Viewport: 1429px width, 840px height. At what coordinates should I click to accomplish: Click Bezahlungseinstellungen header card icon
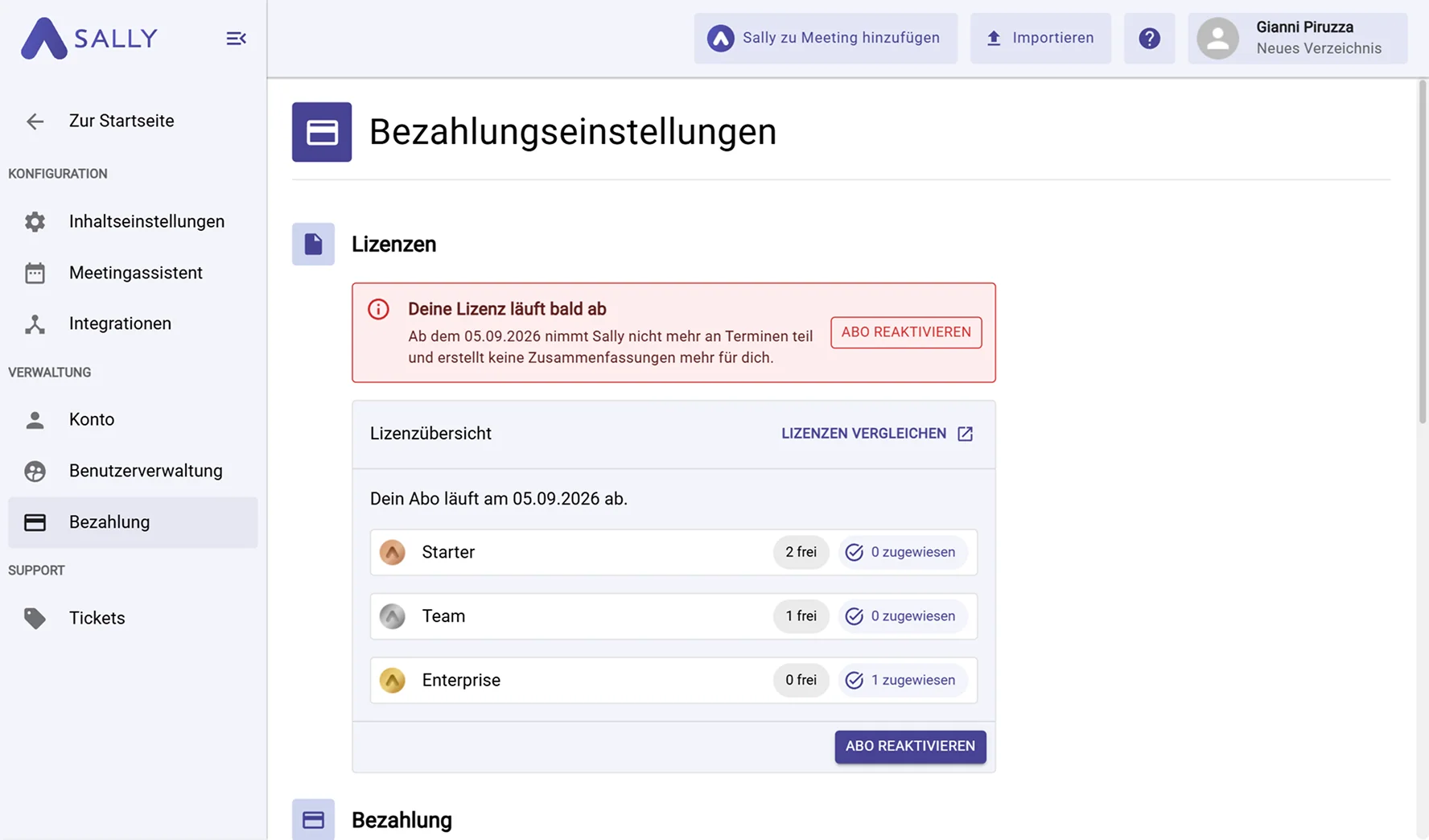(x=322, y=132)
